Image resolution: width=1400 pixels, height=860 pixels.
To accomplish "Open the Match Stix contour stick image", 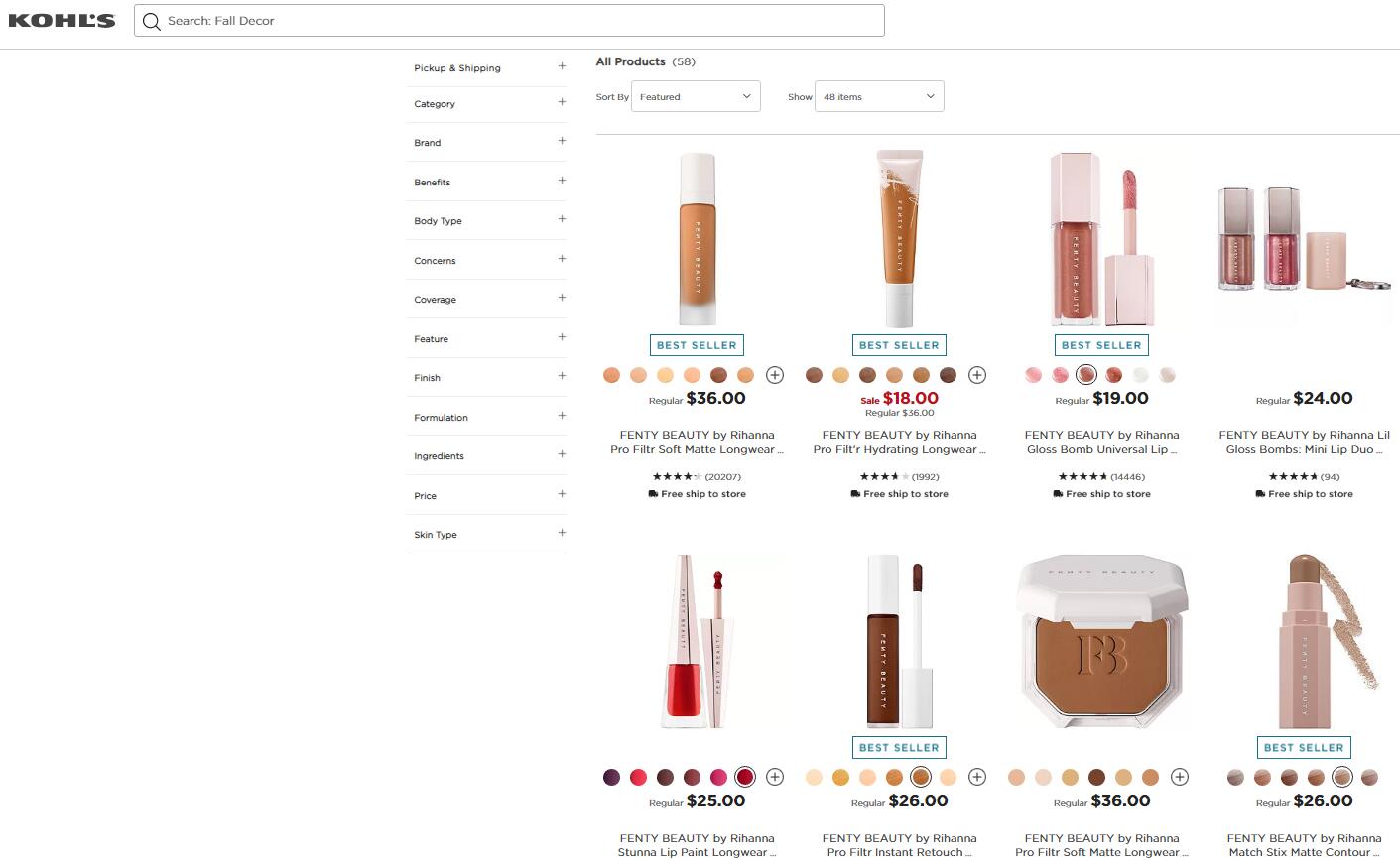I will pyautogui.click(x=1304, y=642).
